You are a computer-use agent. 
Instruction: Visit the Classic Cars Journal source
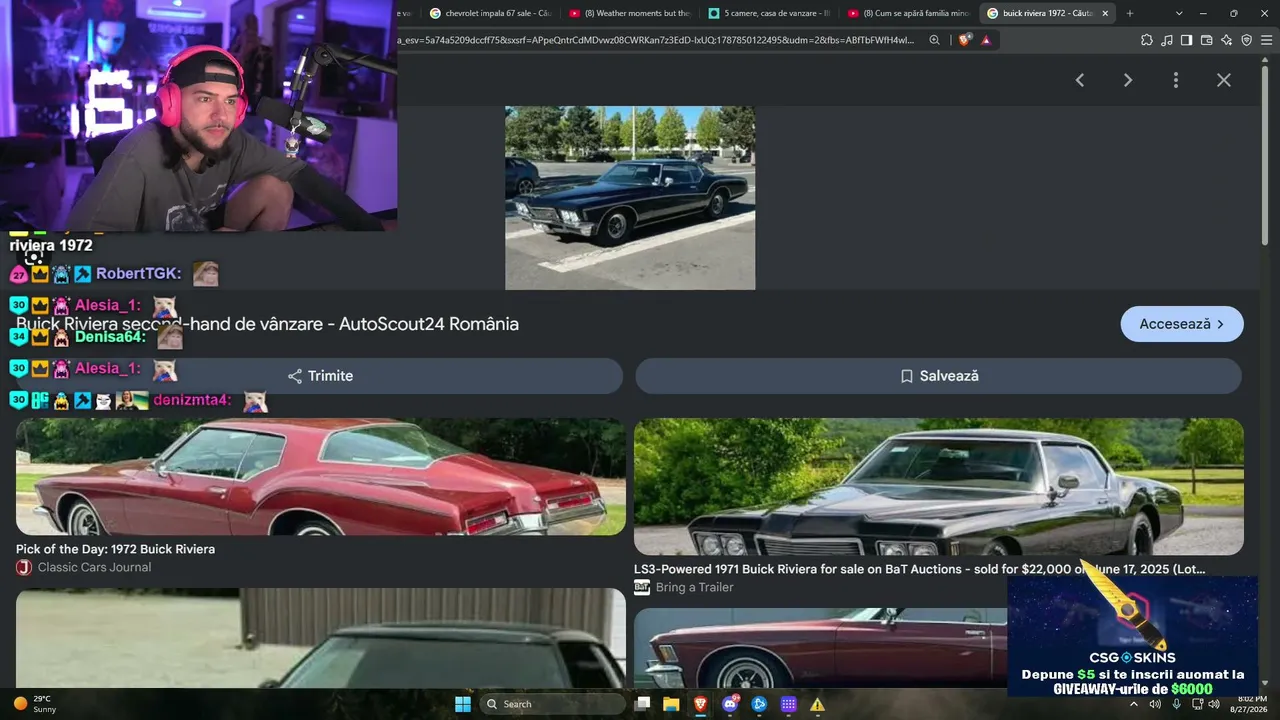point(94,568)
